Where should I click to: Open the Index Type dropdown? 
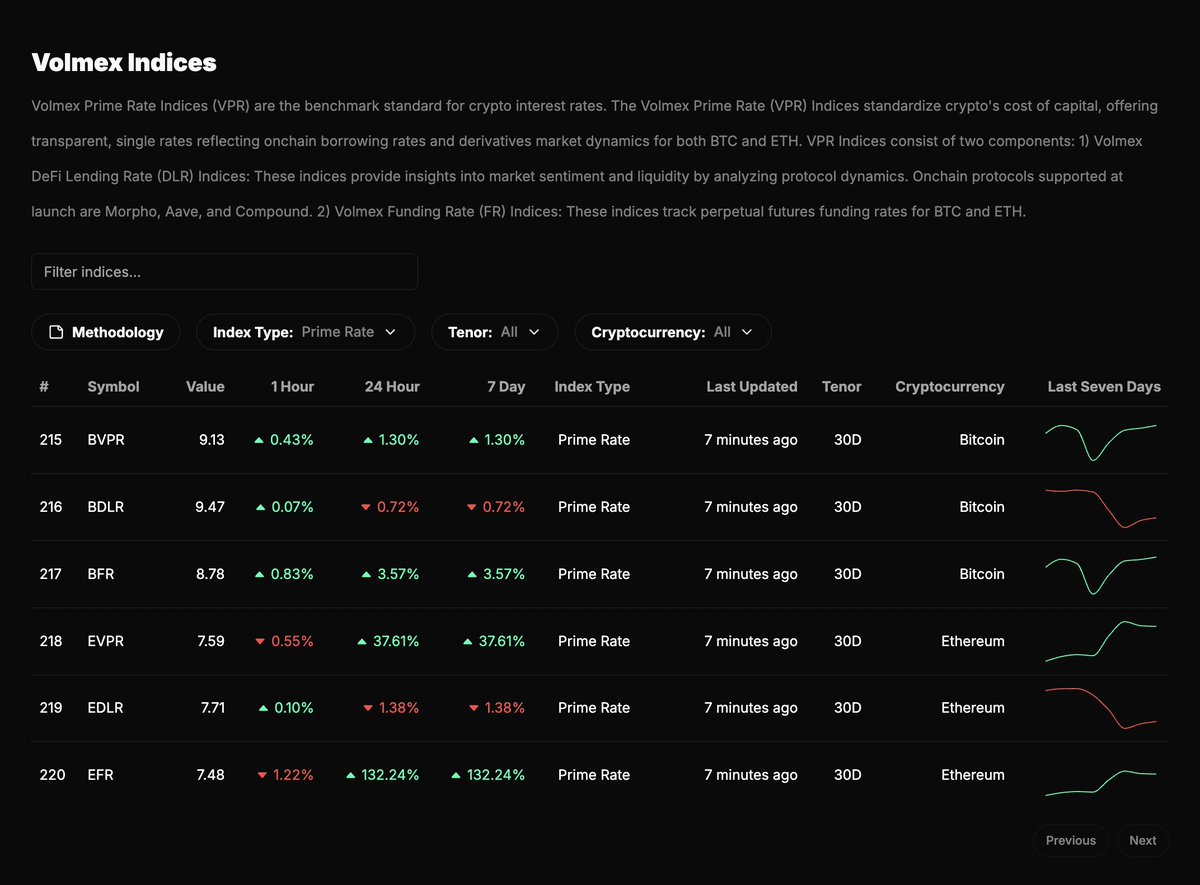(x=305, y=332)
